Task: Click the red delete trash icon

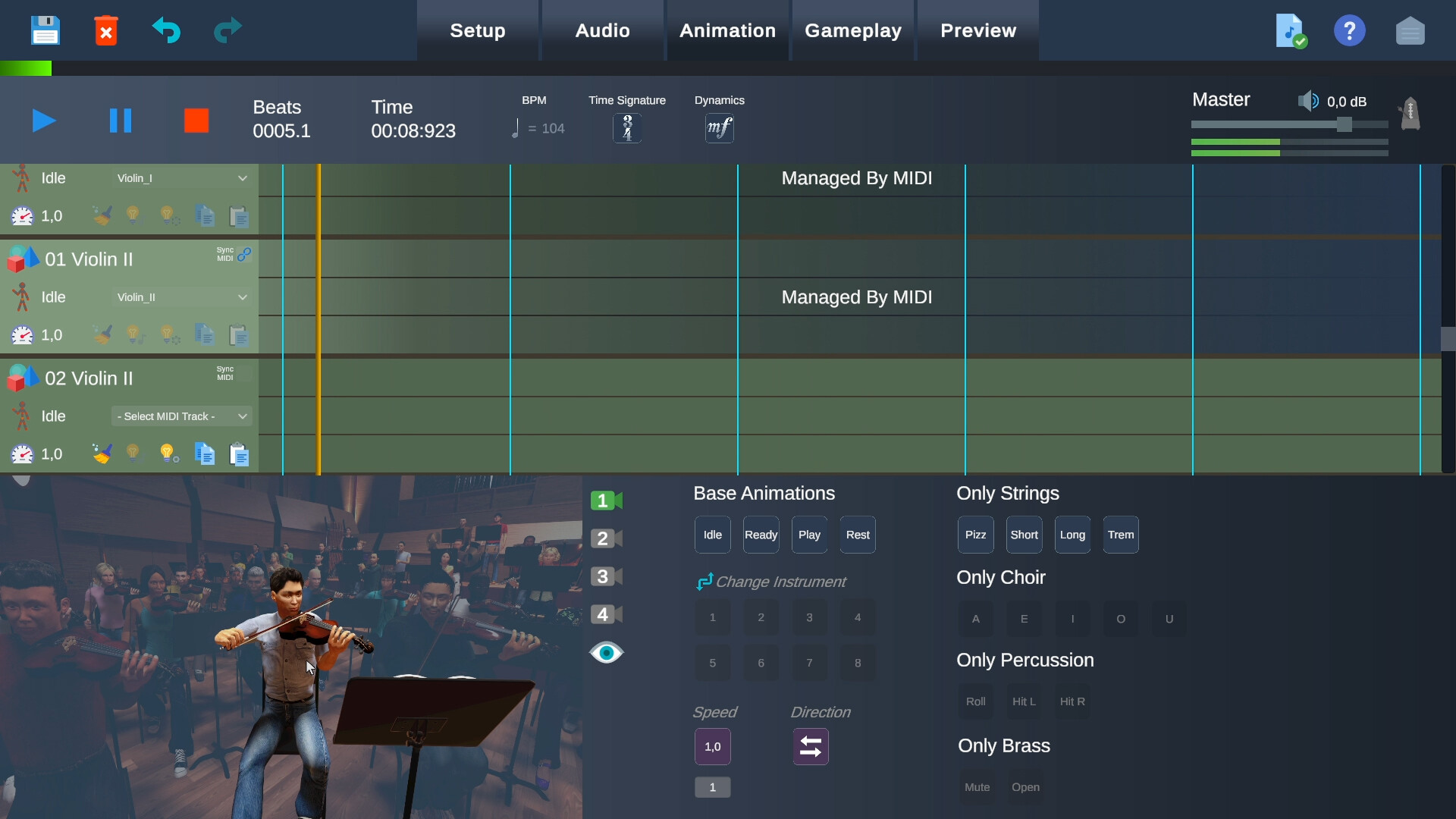Action: click(x=106, y=30)
